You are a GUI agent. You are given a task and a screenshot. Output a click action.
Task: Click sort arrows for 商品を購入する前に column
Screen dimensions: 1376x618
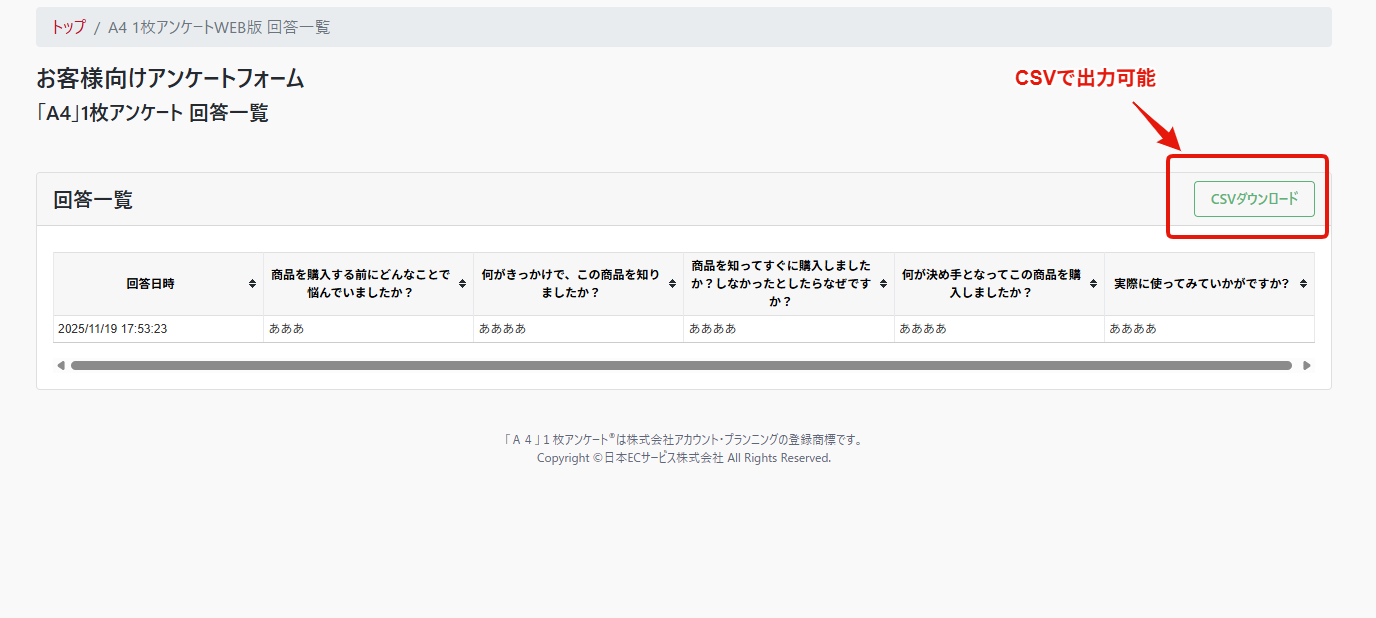[x=462, y=284]
